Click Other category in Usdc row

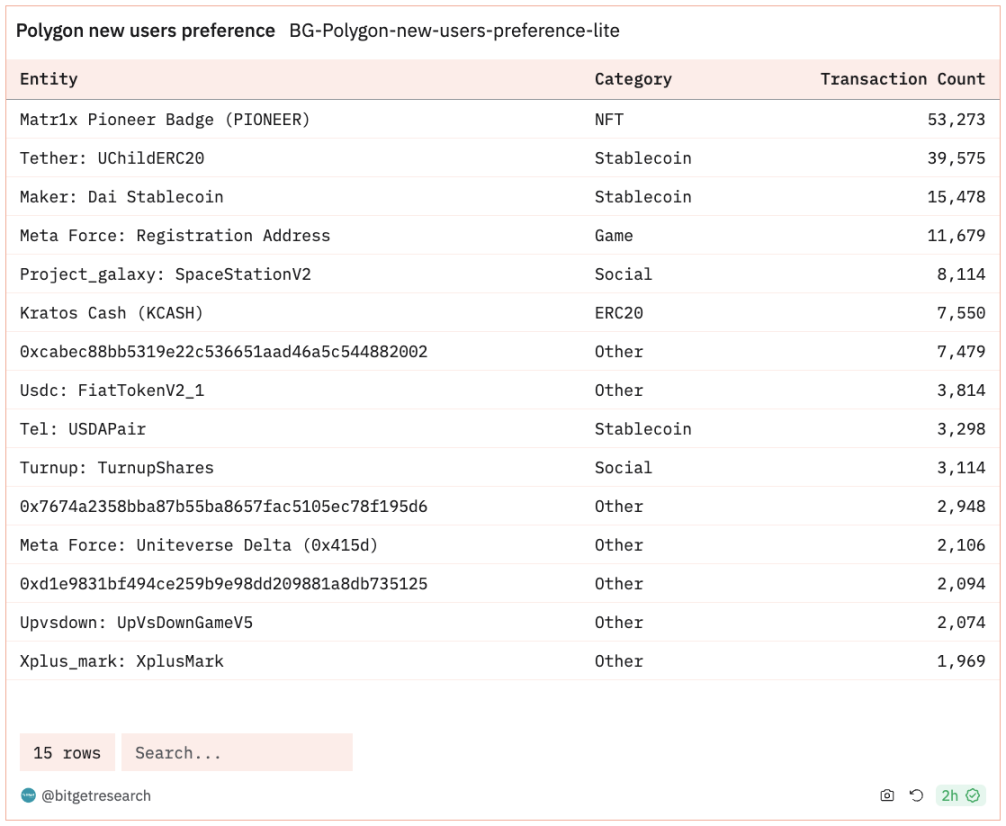(619, 390)
